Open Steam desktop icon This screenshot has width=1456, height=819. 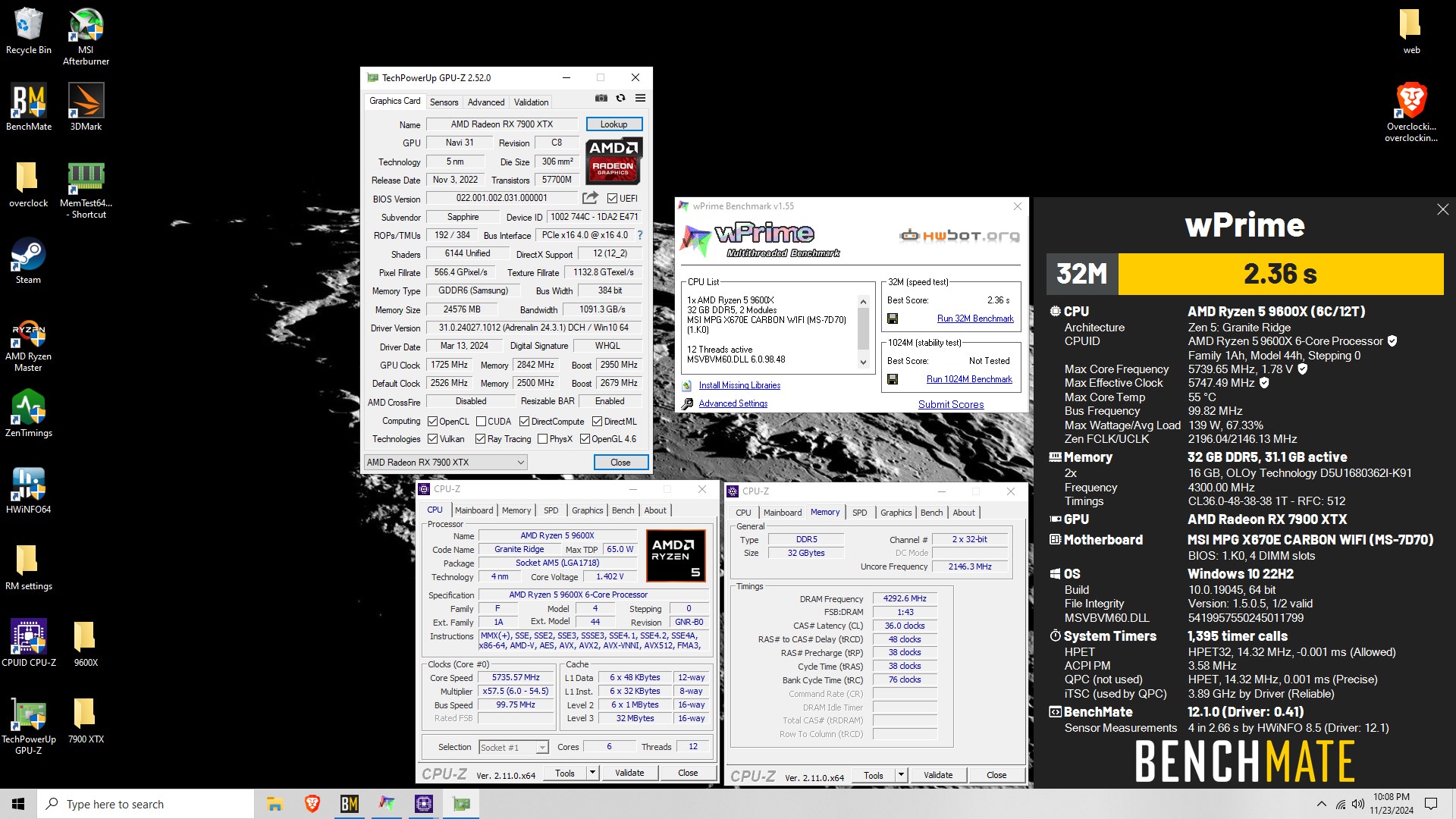pyautogui.click(x=28, y=261)
